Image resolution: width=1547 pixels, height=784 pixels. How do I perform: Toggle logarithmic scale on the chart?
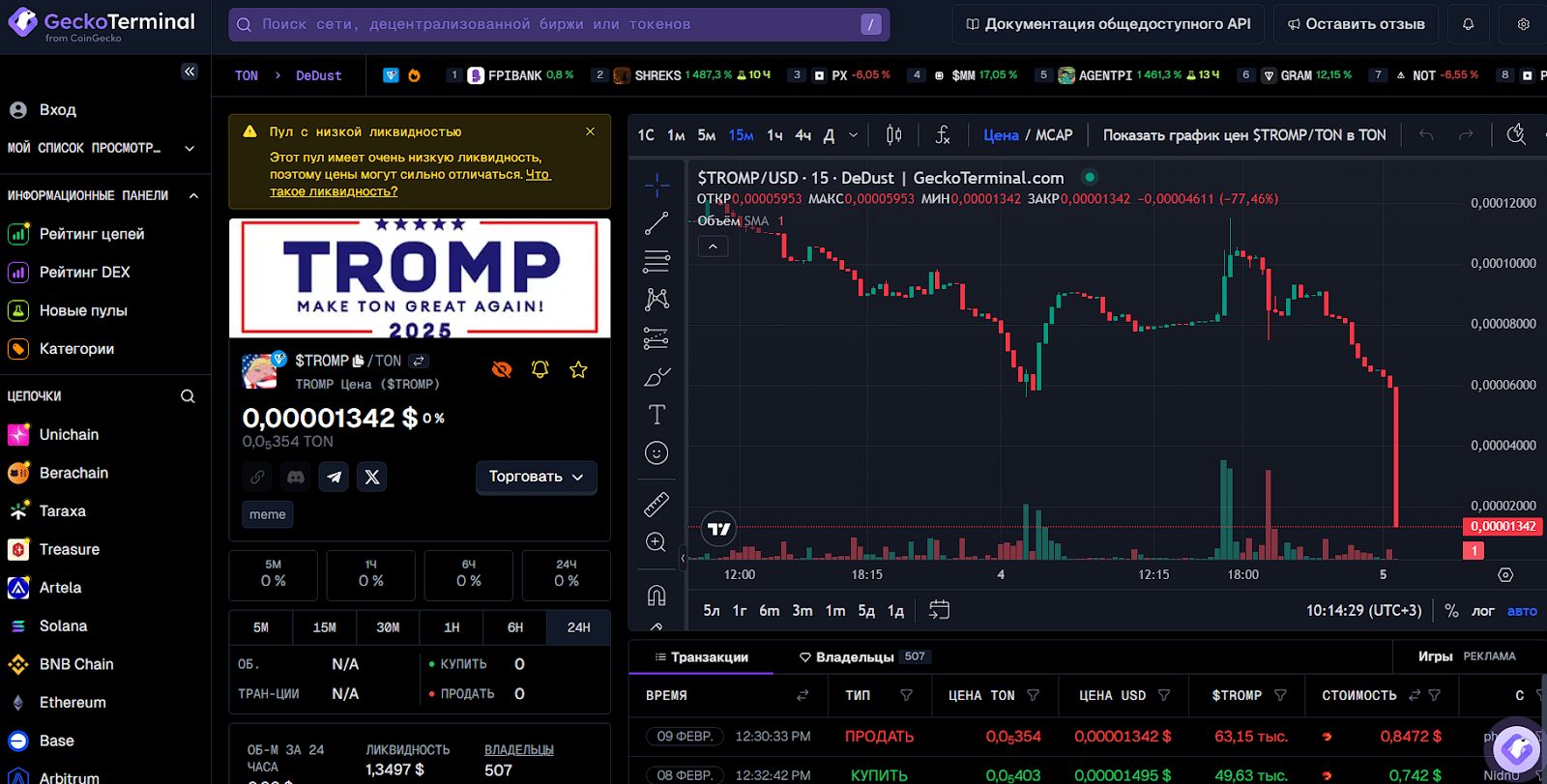pyautogui.click(x=1482, y=611)
